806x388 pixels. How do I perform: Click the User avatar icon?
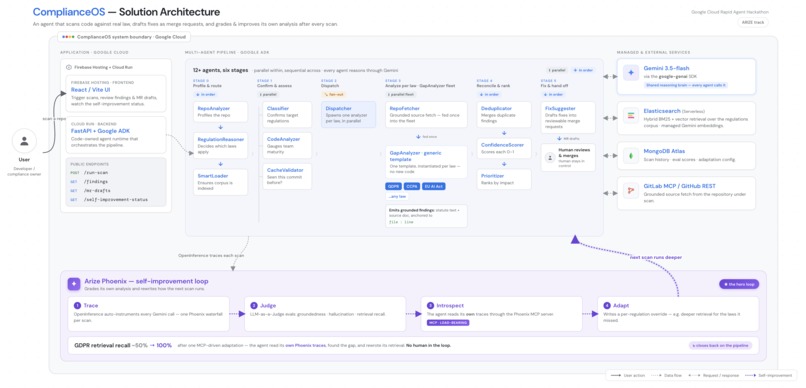click(24, 141)
